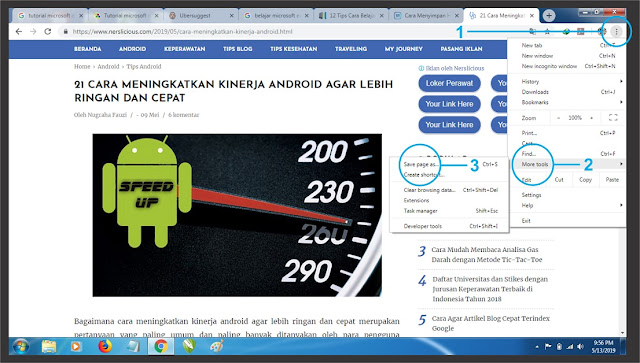
Task: Open Extensions from More tools submenu
Action: 450,200
